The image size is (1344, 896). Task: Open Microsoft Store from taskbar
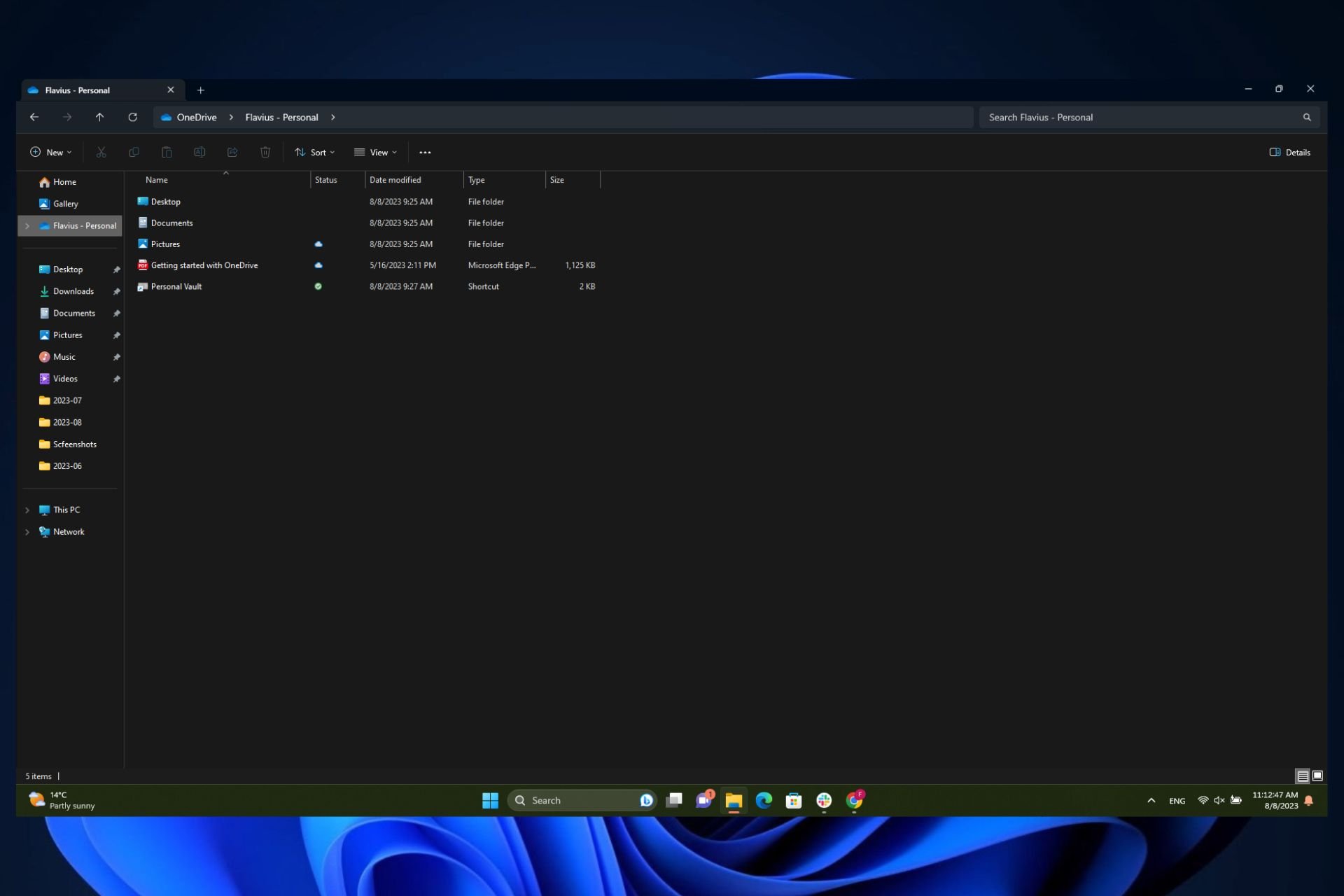tap(794, 800)
